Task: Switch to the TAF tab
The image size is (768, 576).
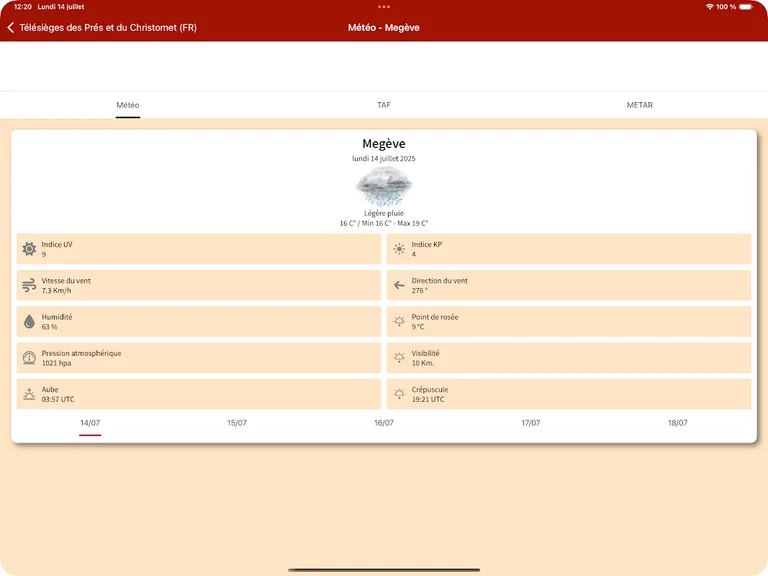Action: click(x=384, y=105)
